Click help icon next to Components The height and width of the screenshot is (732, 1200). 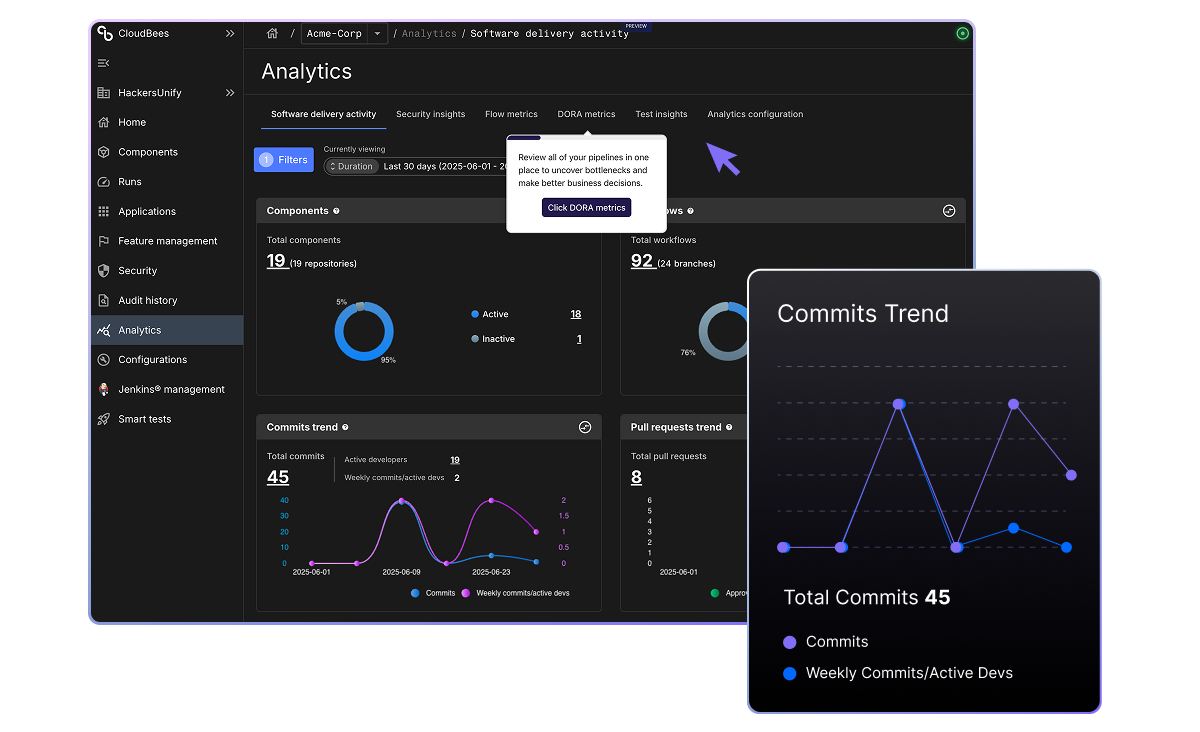(x=336, y=211)
